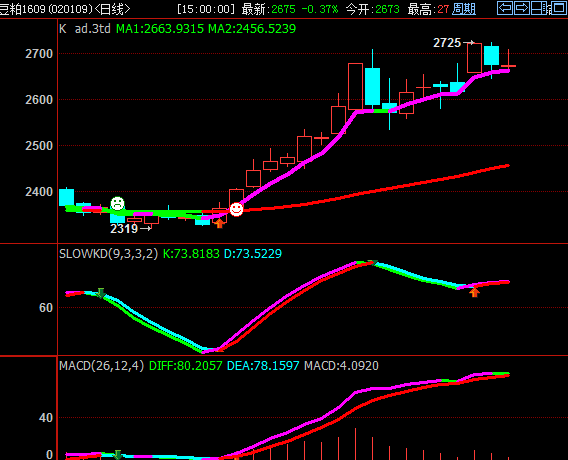Open the 周期 period link

pyautogui.click(x=464, y=9)
